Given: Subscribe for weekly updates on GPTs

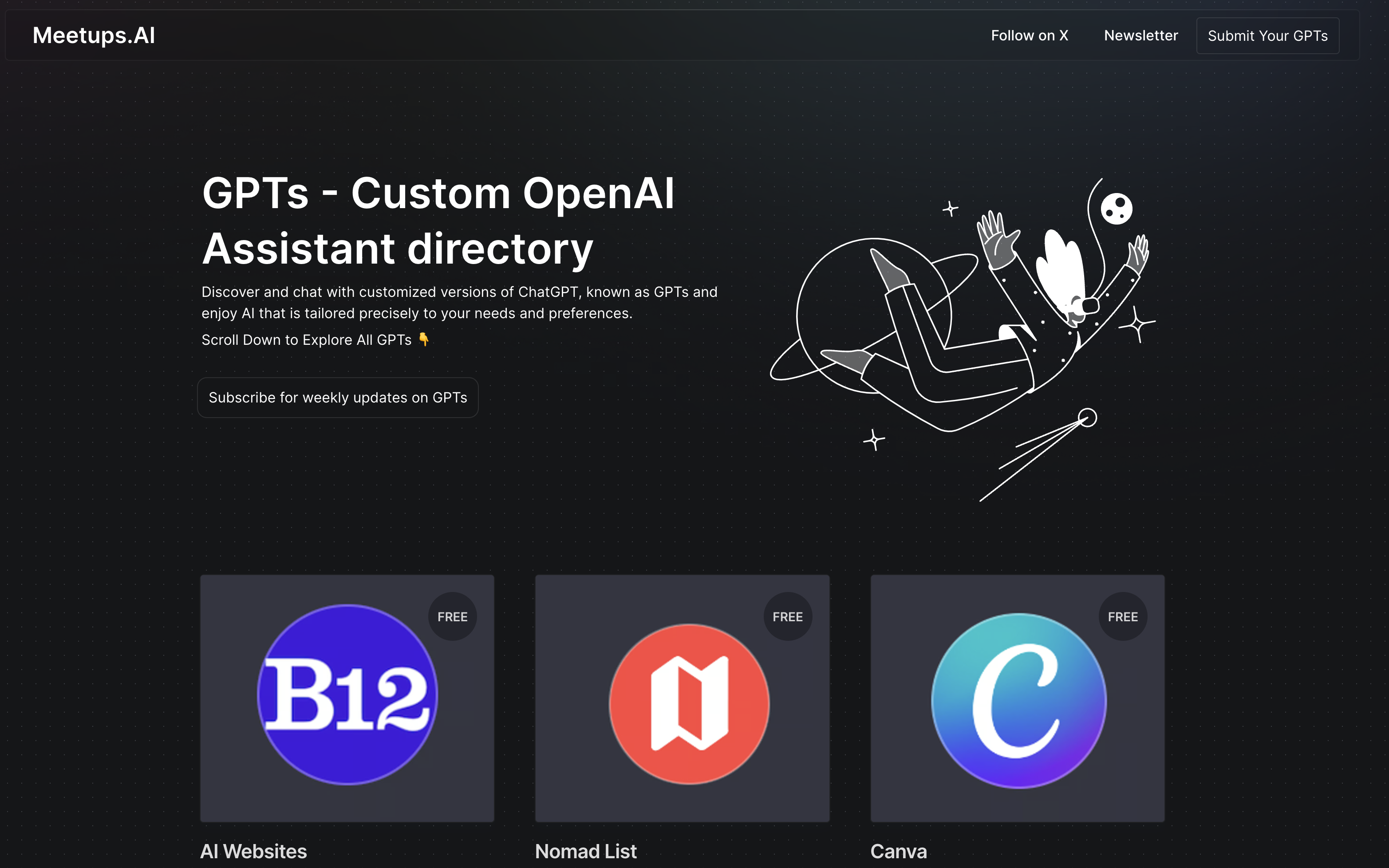Looking at the screenshot, I should click(338, 397).
